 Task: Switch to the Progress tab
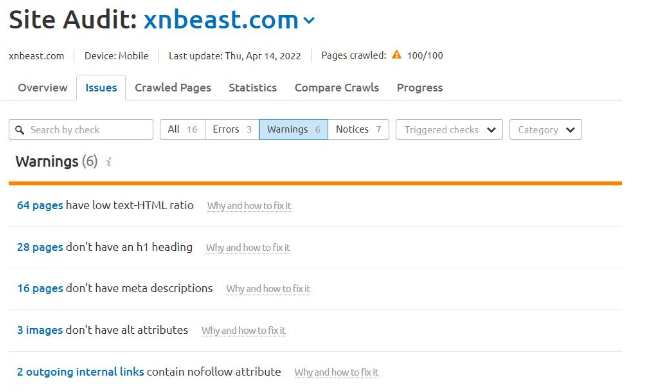420,87
